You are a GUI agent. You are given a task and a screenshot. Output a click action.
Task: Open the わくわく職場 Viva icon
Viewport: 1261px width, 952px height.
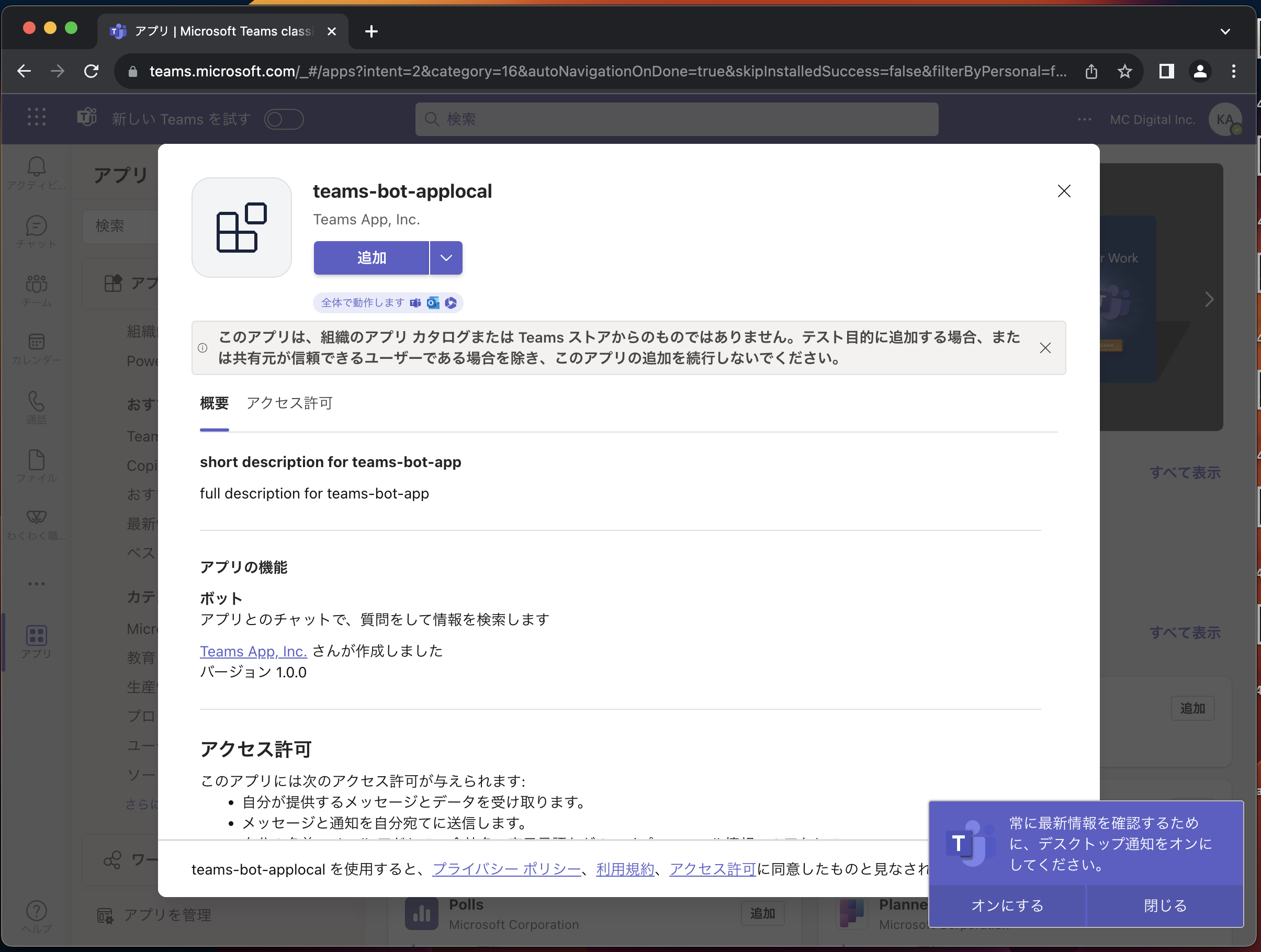[37, 525]
